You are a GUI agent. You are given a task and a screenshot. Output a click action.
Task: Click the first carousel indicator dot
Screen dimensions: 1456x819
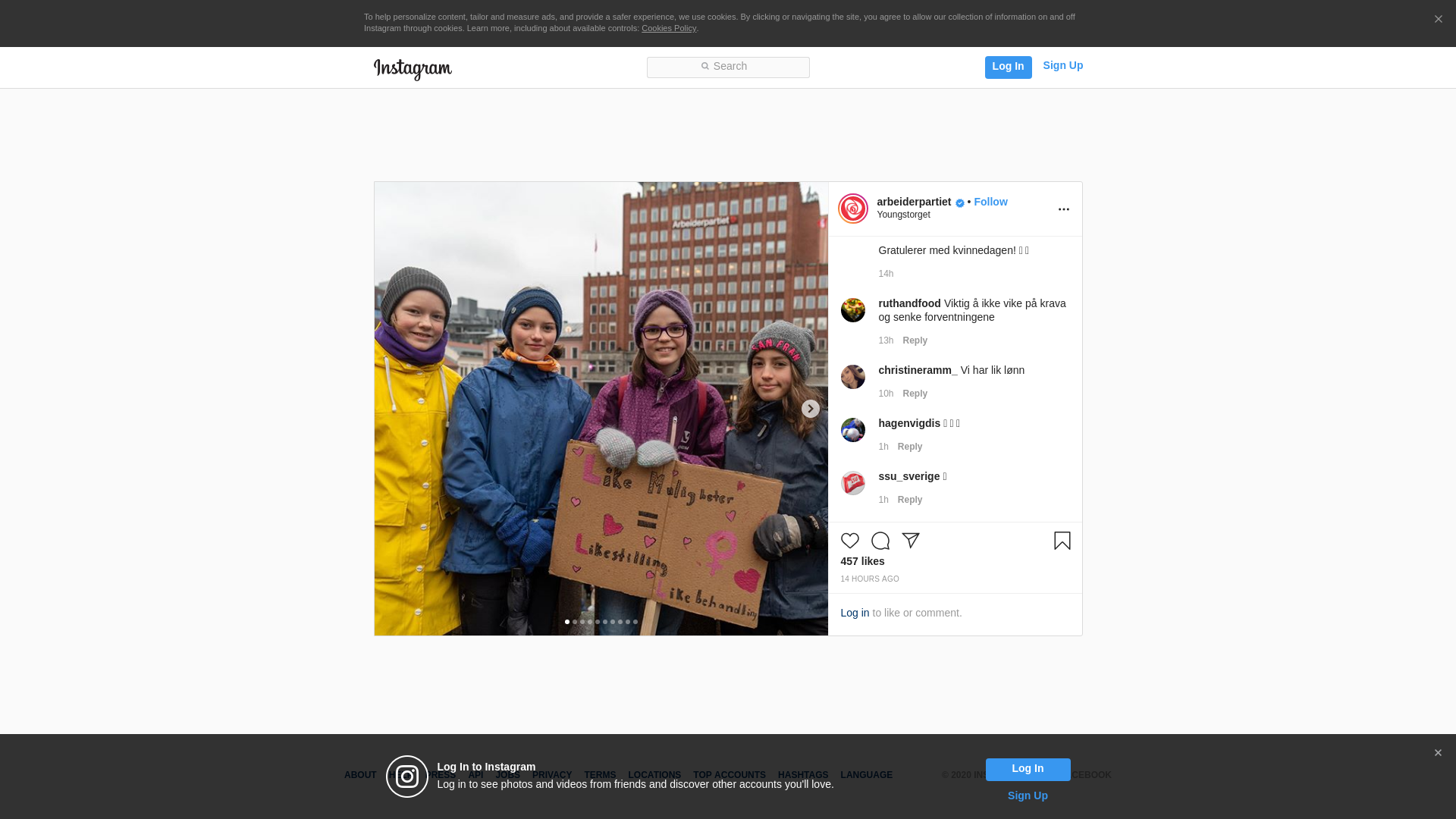pyautogui.click(x=567, y=622)
